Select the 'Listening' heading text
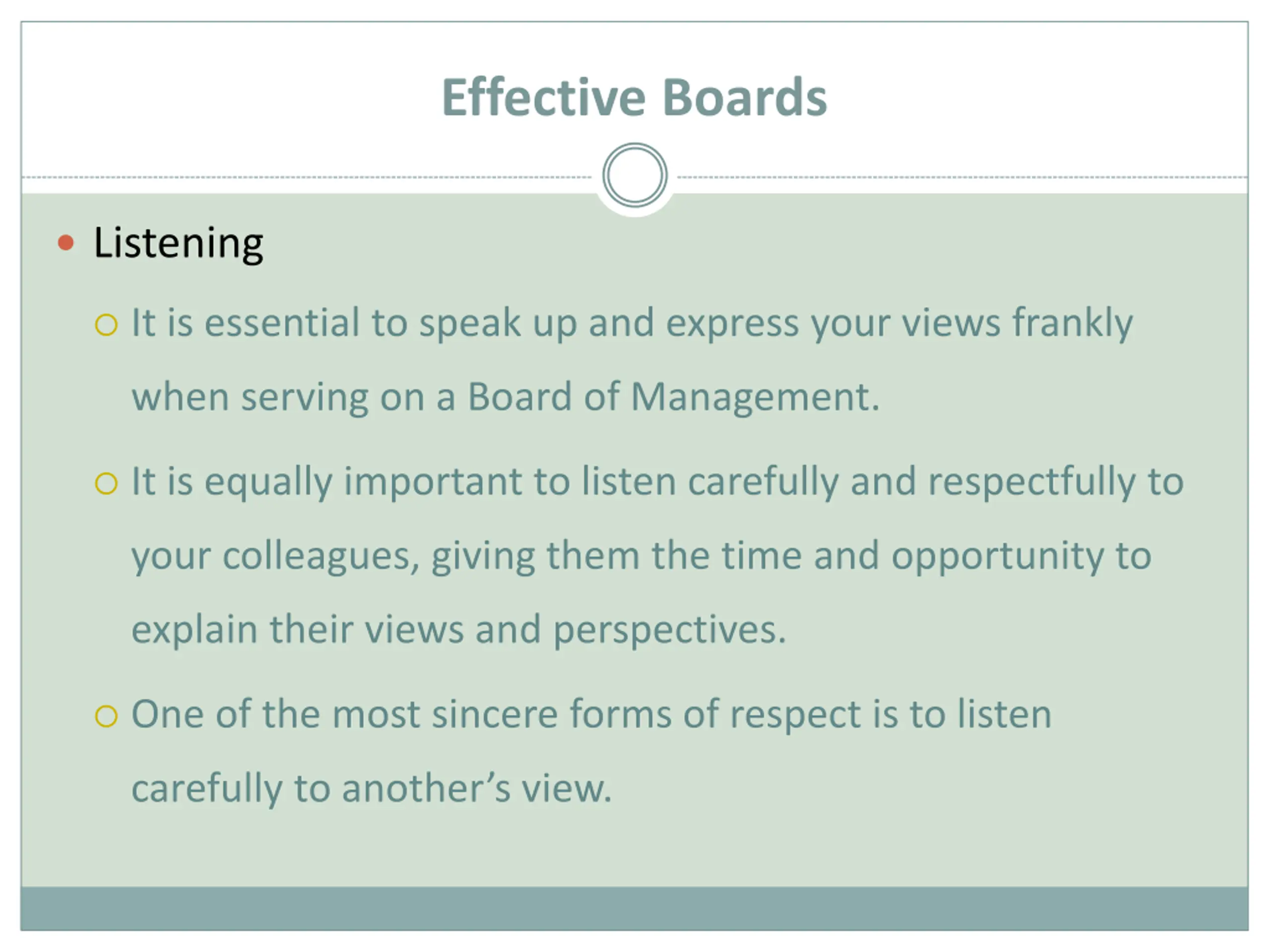 178,244
